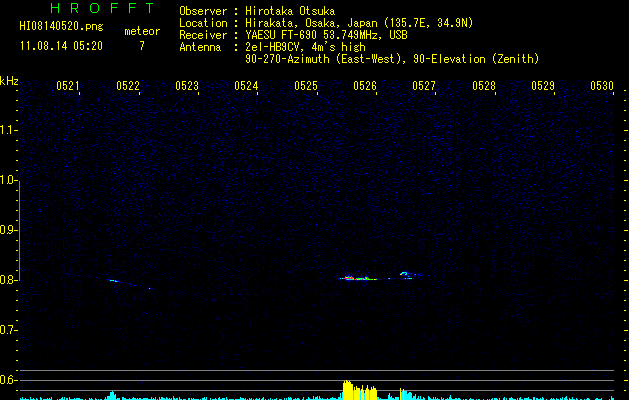The height and width of the screenshot is (400, 629).
Task: Click the 0521 time marker
Action: [68, 86]
